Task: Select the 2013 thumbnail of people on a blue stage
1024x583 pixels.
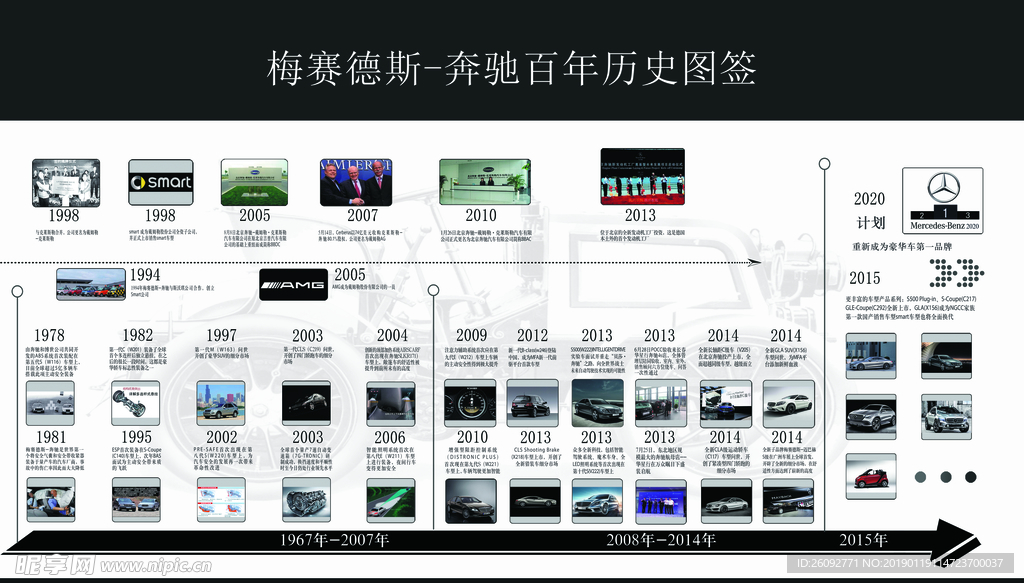Action: [661, 501]
